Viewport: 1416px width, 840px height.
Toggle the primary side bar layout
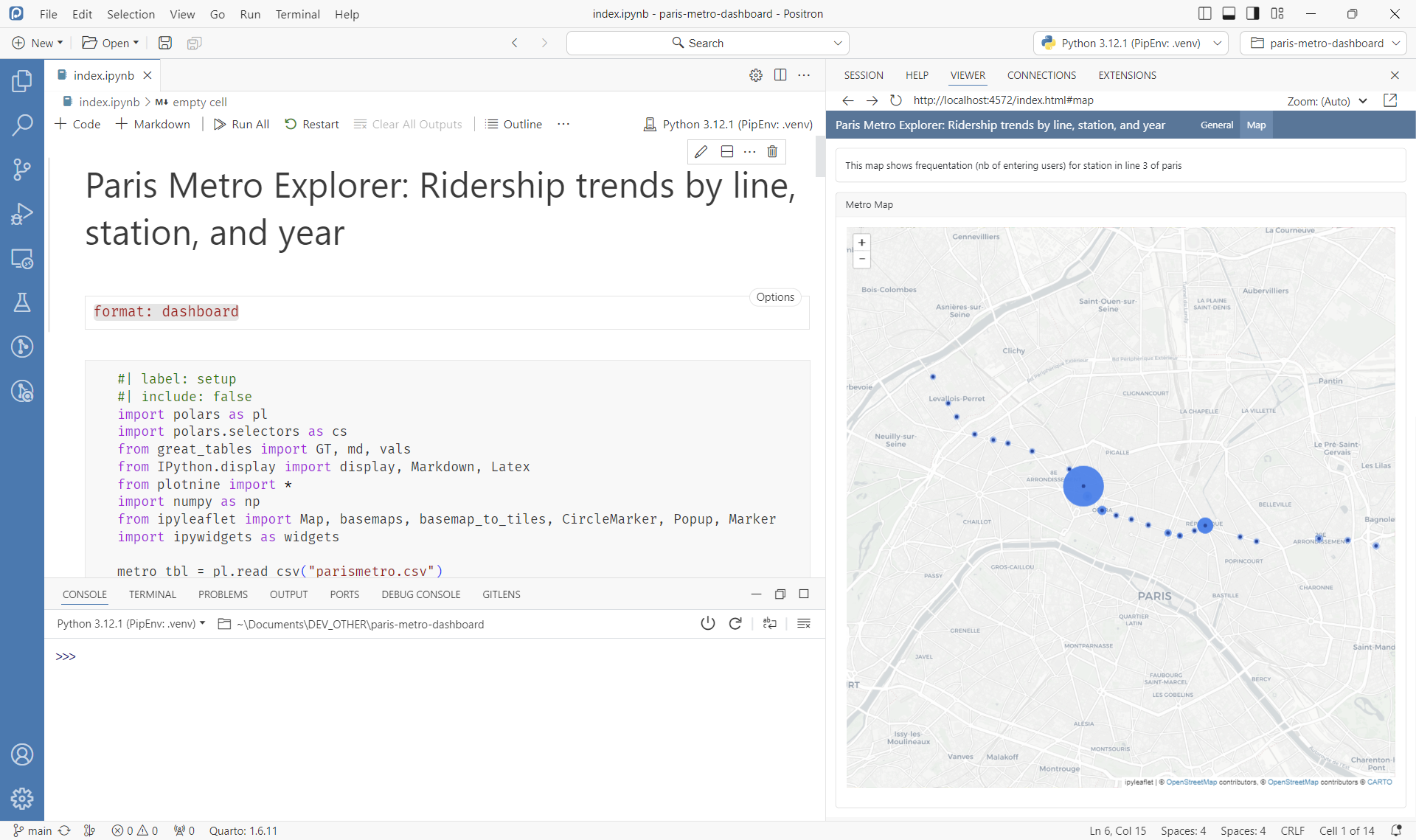point(1205,13)
